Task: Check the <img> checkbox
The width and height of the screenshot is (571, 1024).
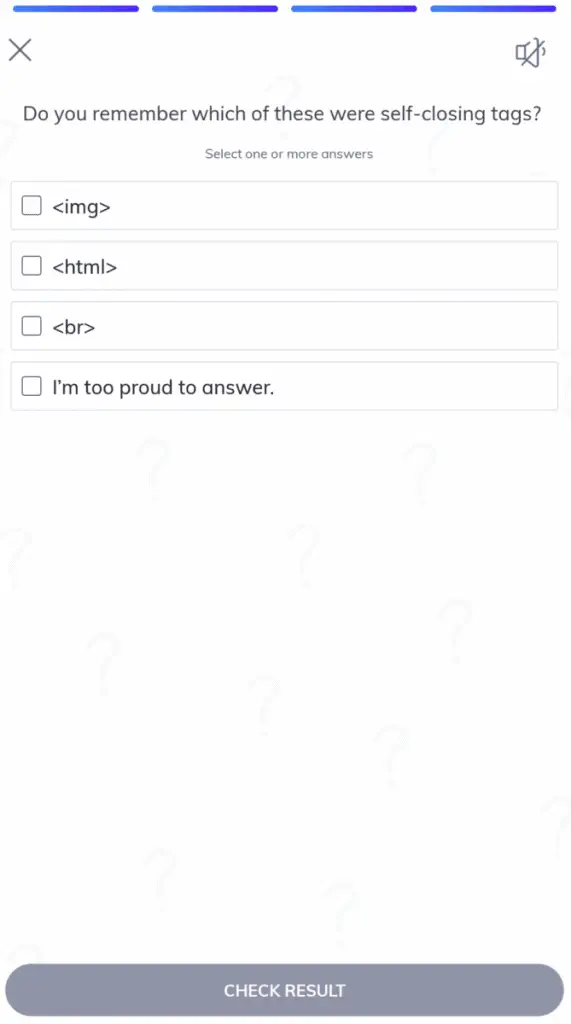Action: point(31,206)
